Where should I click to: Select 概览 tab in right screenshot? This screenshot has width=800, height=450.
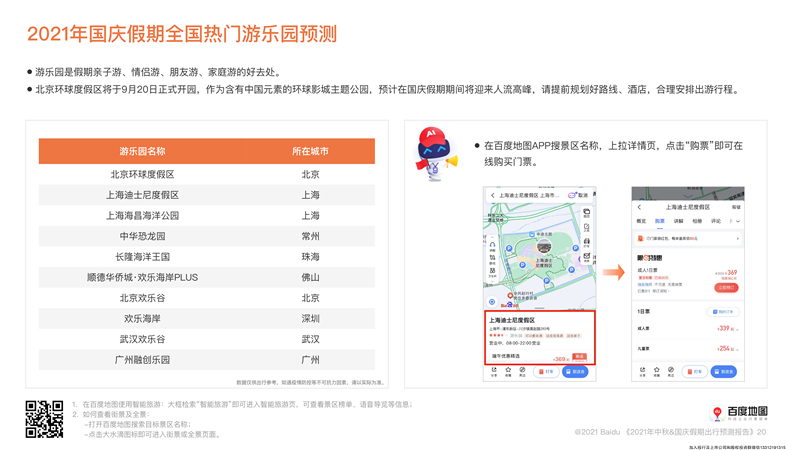tap(641, 221)
